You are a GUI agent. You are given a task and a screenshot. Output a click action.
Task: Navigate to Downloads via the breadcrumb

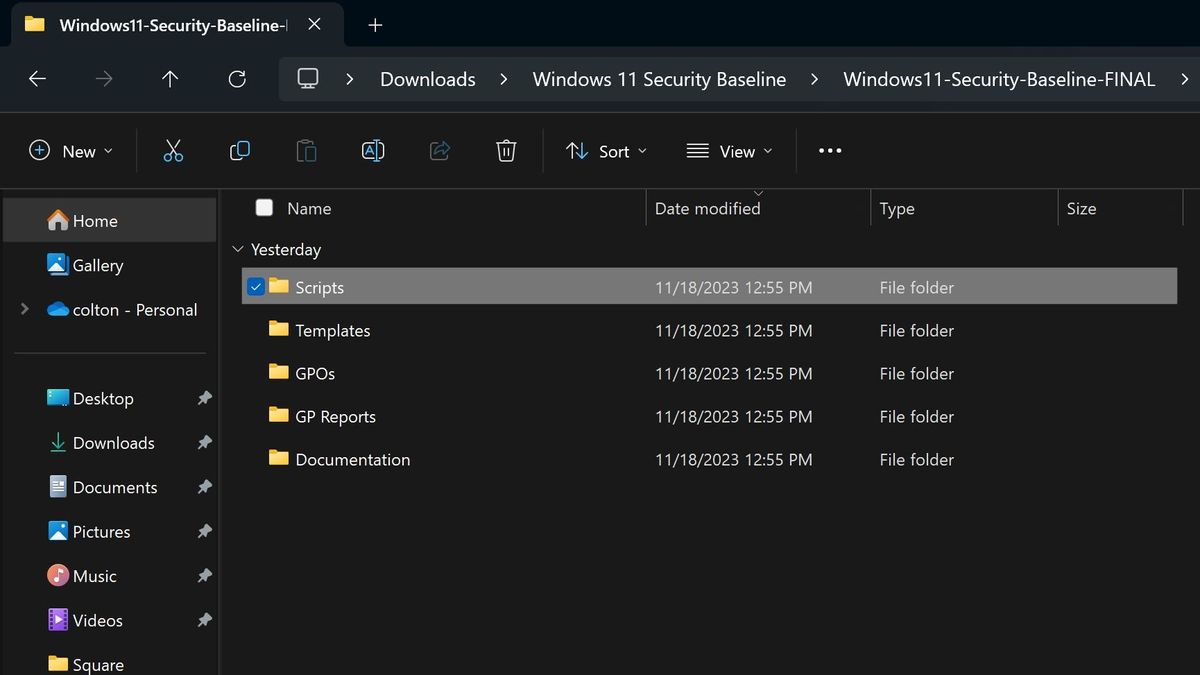click(427, 79)
